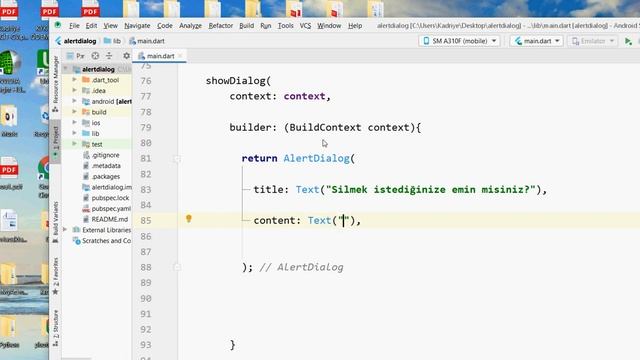Expand the build folder arrow
This screenshot has height=360, width=640.
click(x=74, y=112)
